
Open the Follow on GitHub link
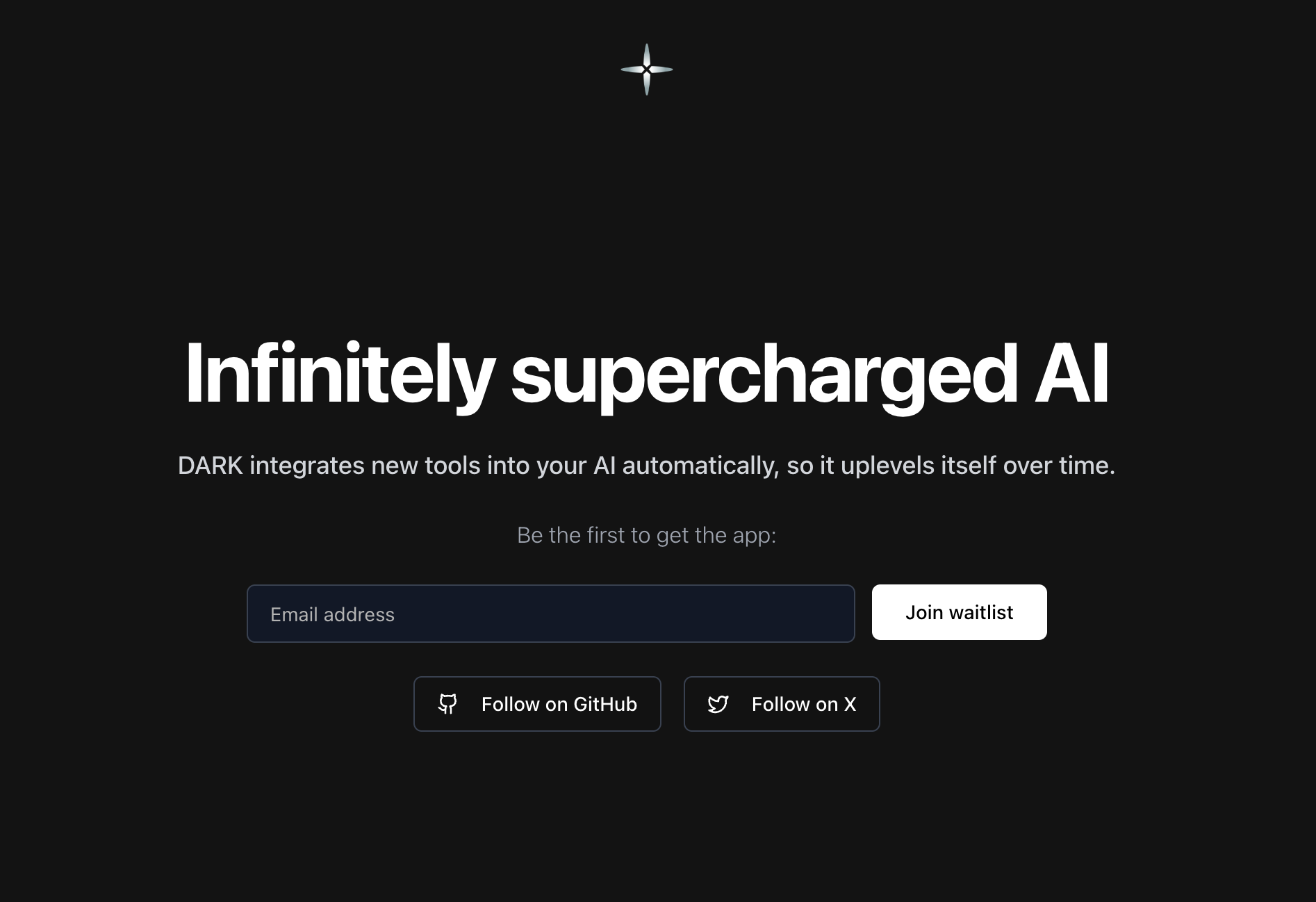click(x=537, y=704)
